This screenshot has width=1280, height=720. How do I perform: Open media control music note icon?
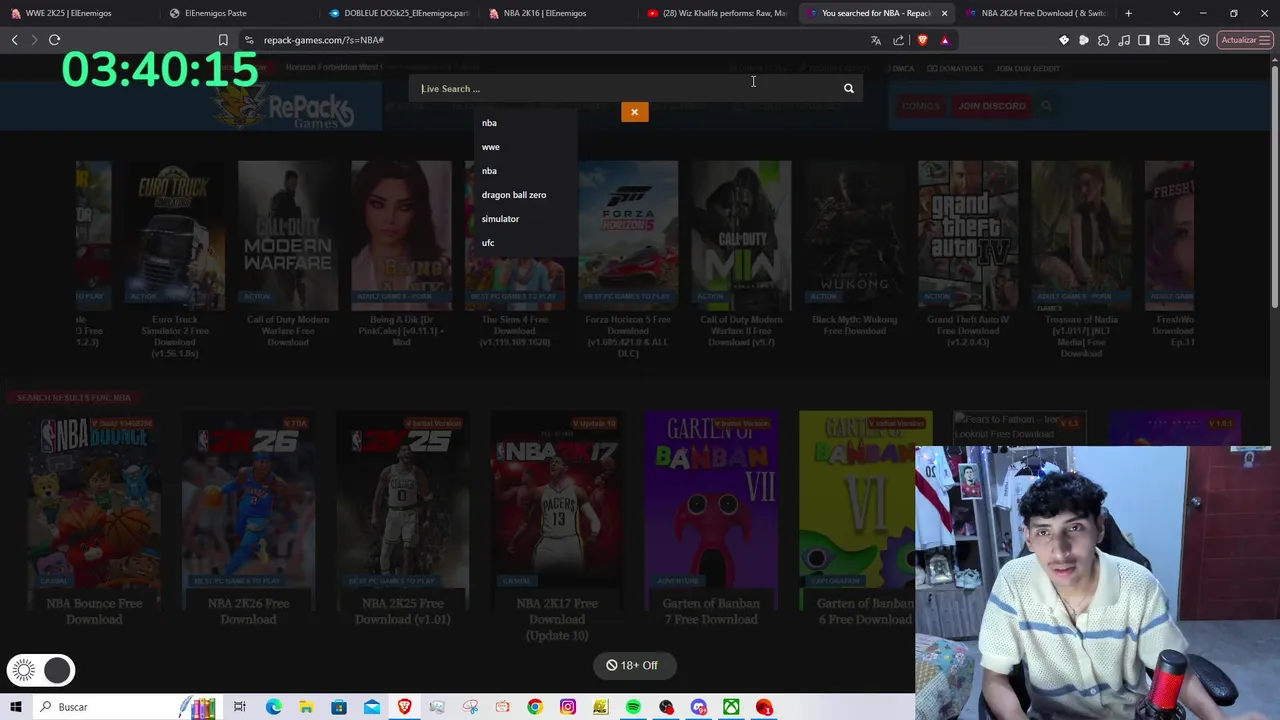point(1124,40)
